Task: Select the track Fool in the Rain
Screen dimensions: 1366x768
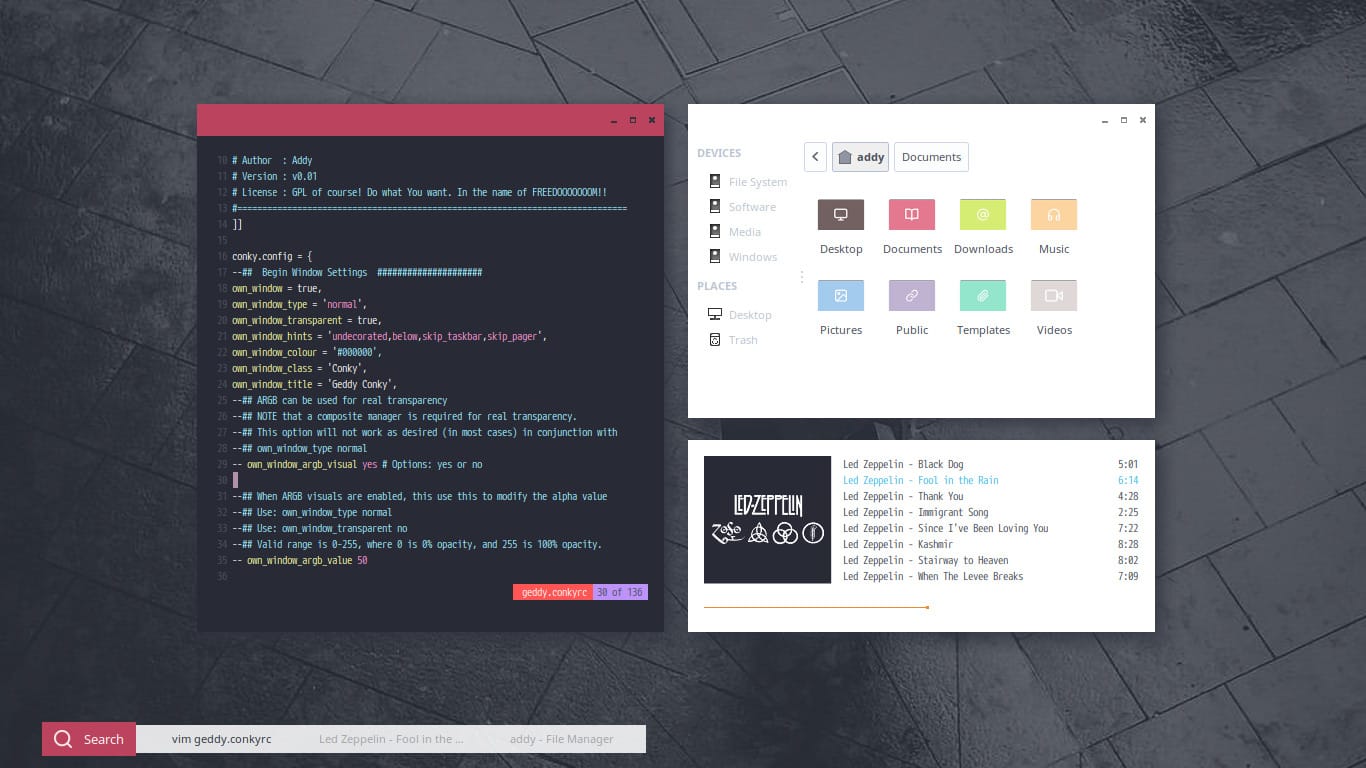Action: coord(921,480)
